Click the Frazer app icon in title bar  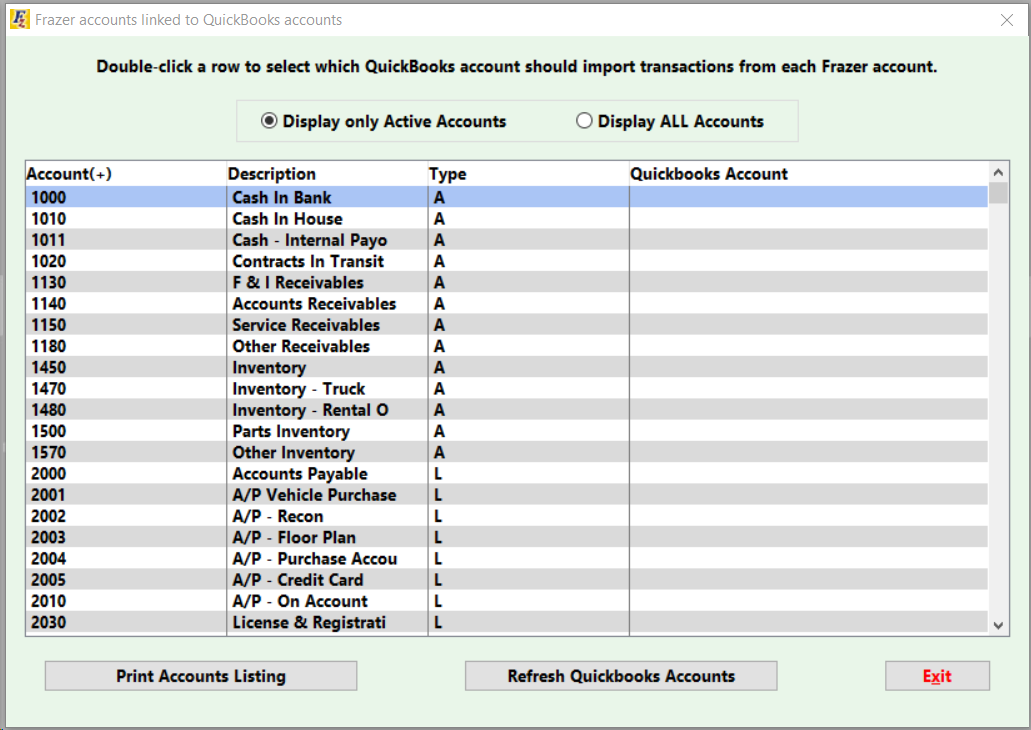[19, 19]
